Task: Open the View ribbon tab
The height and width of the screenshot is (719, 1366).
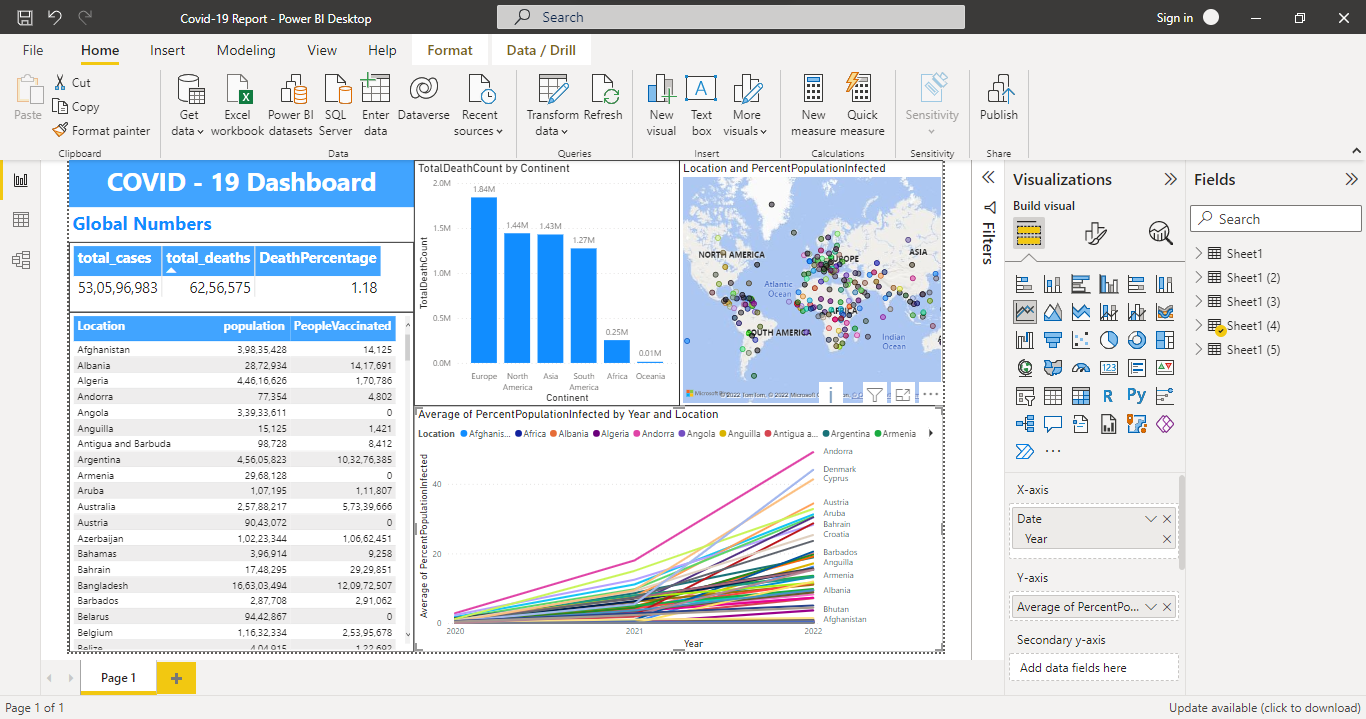Action: point(321,49)
